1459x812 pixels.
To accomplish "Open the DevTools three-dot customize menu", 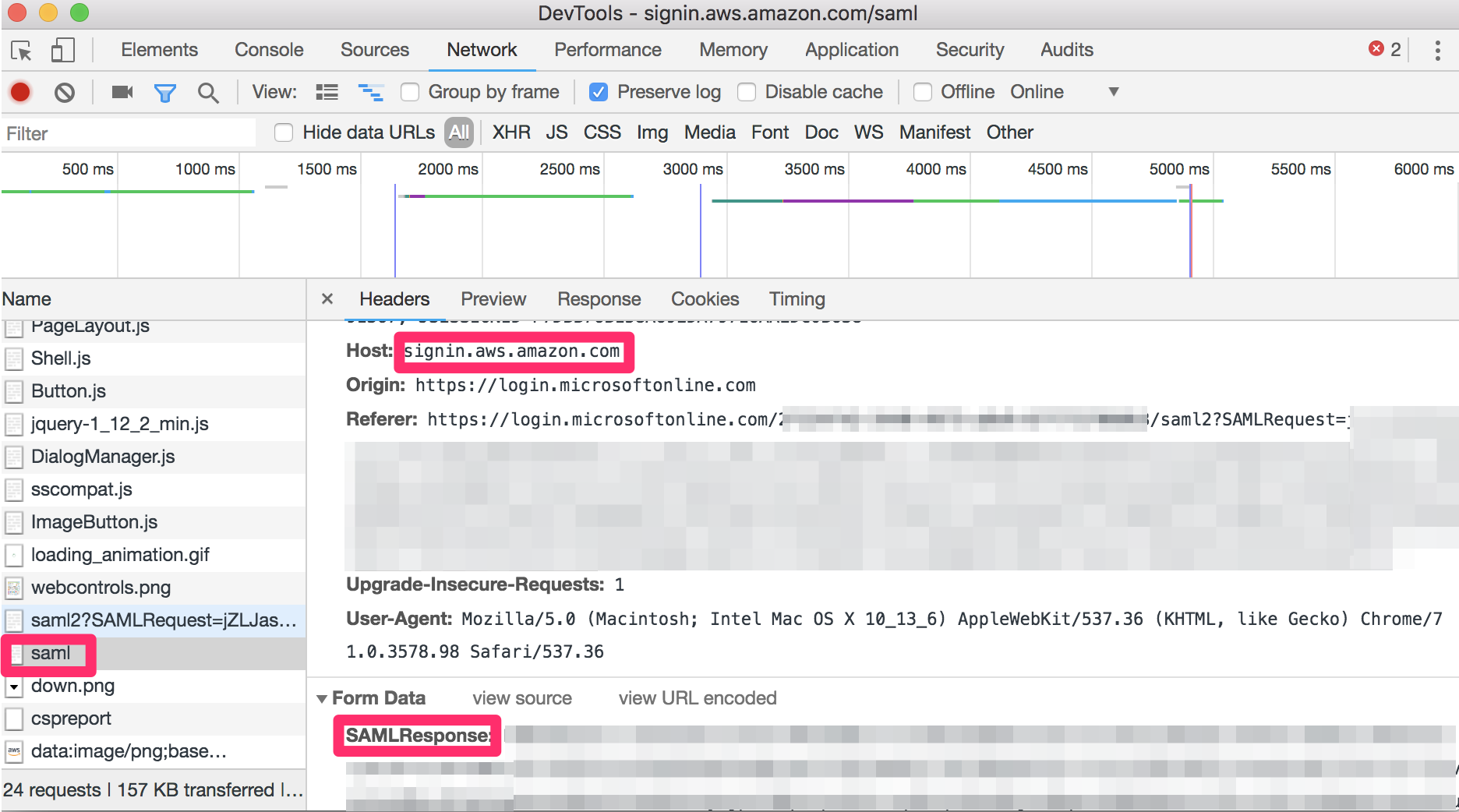I will point(1438,51).
